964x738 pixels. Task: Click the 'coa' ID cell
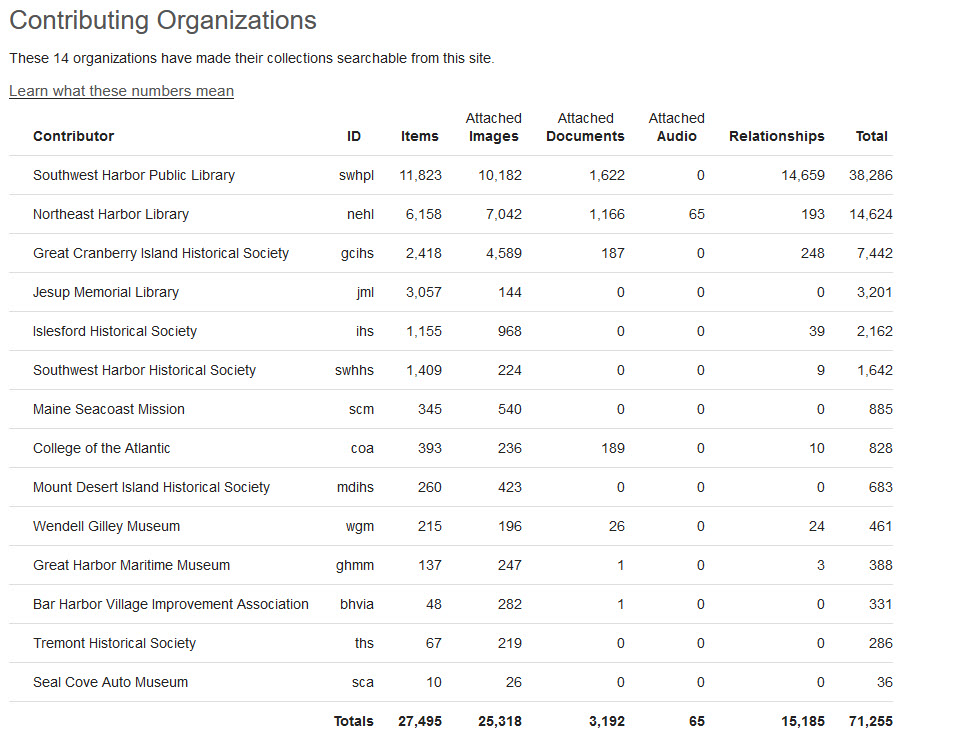click(362, 448)
